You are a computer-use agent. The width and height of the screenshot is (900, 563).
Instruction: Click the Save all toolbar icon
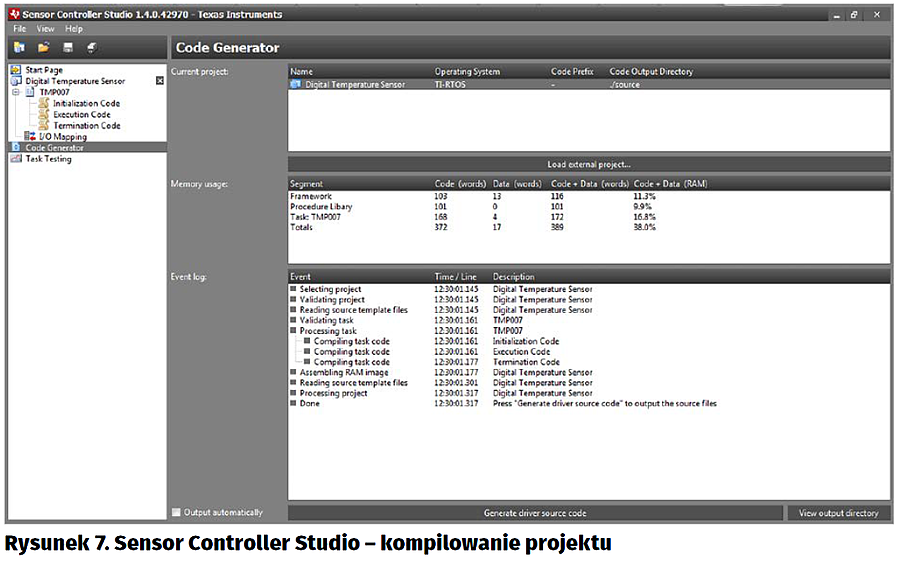coord(92,48)
